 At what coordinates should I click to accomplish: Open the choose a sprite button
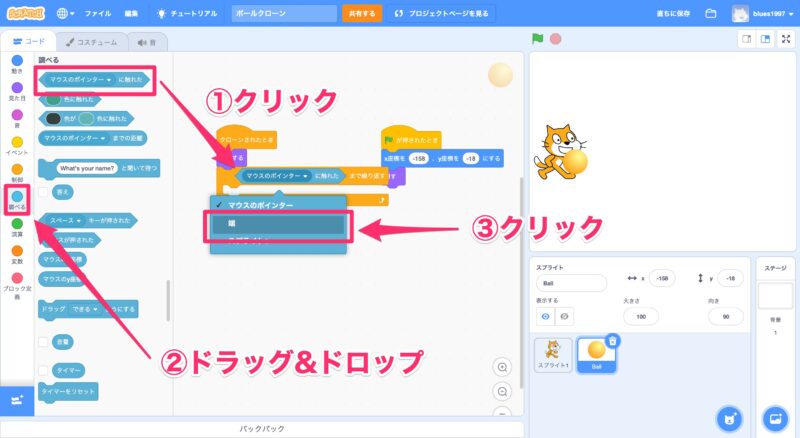[730, 417]
